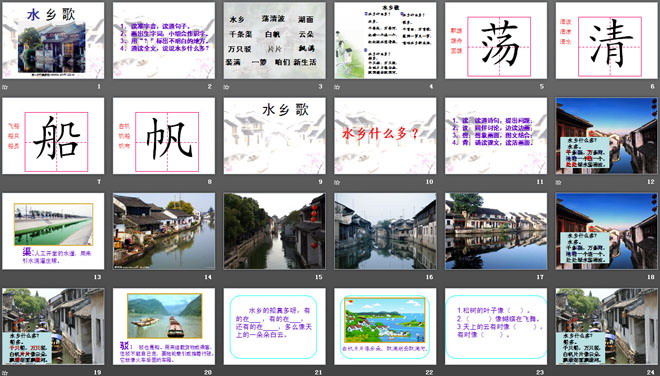Viewport: 660px width, 376px height.
Task: Click slide number label 5
Action: [x=541, y=87]
